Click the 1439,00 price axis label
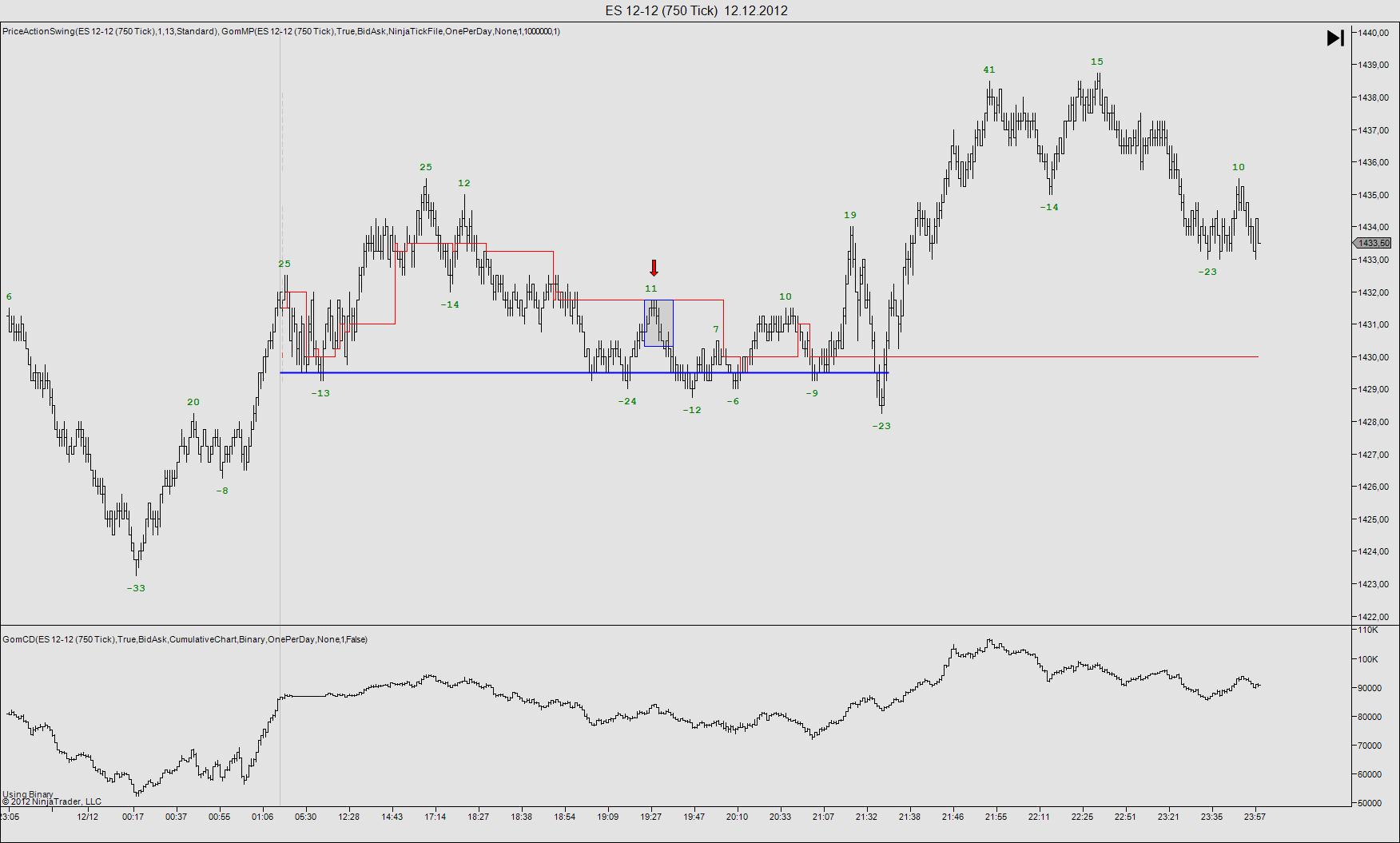The image size is (1400, 843). tap(1373, 66)
